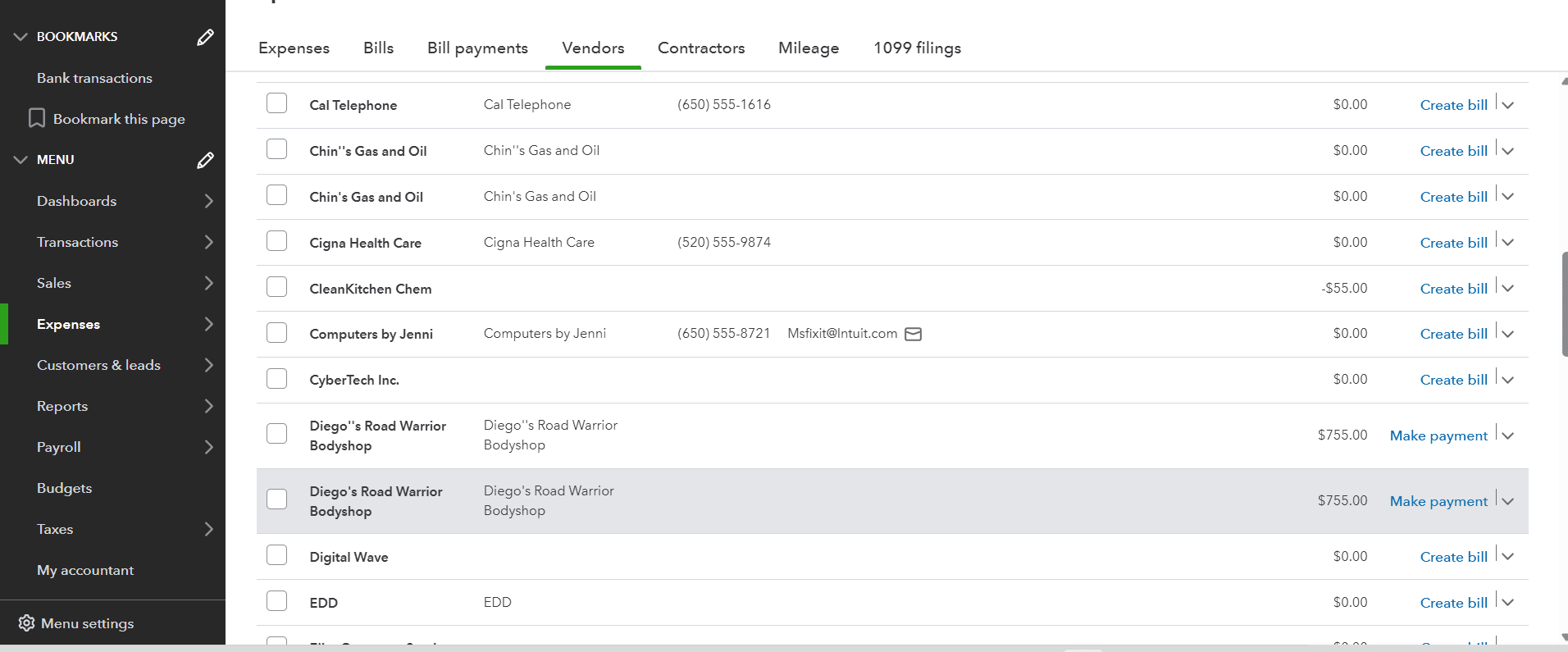Screen dimensions: 1568x652
Task: Click email envelope icon for Computers by Jenni
Action: (913, 334)
